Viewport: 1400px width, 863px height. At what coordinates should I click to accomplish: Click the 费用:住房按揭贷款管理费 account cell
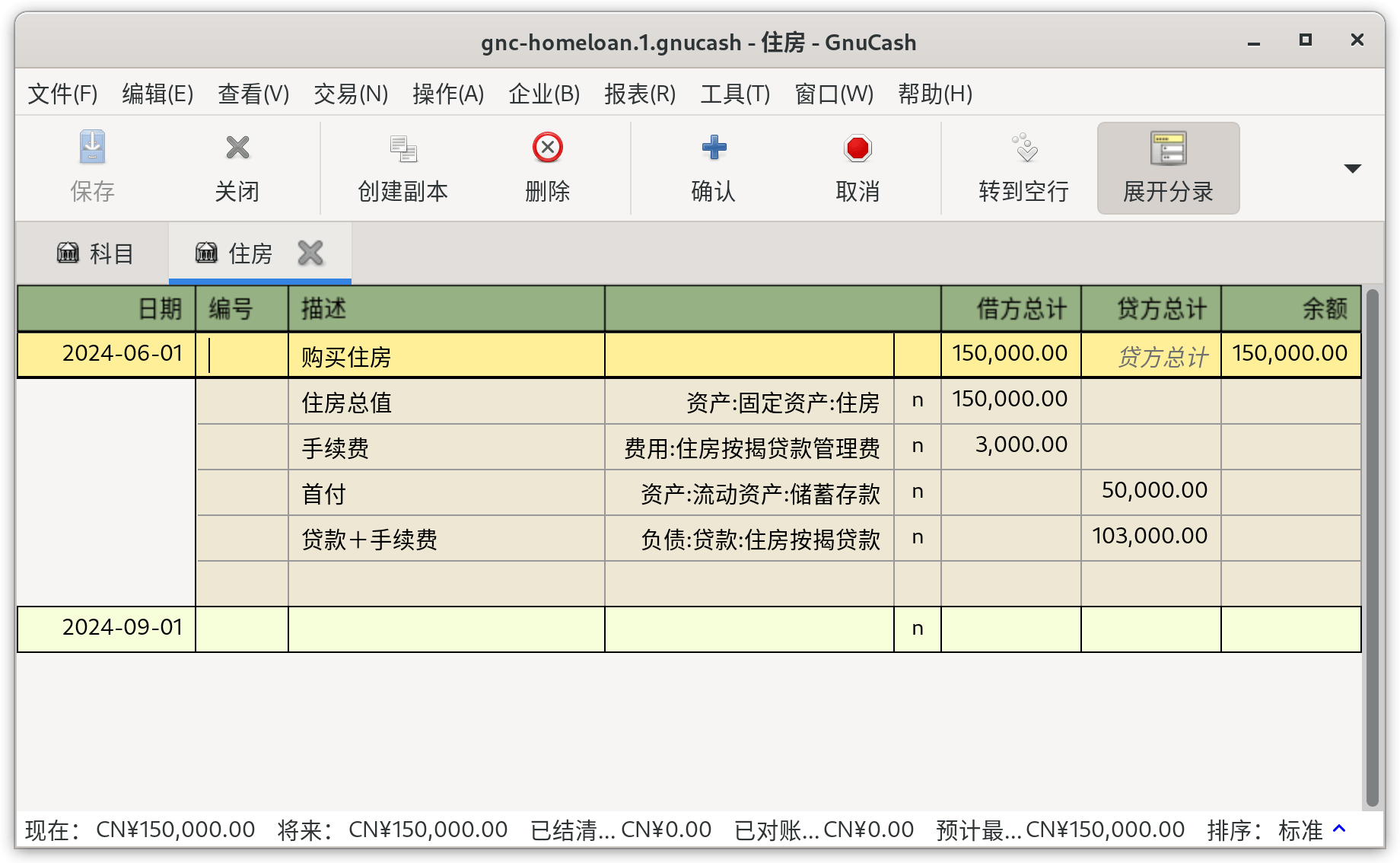(x=749, y=447)
